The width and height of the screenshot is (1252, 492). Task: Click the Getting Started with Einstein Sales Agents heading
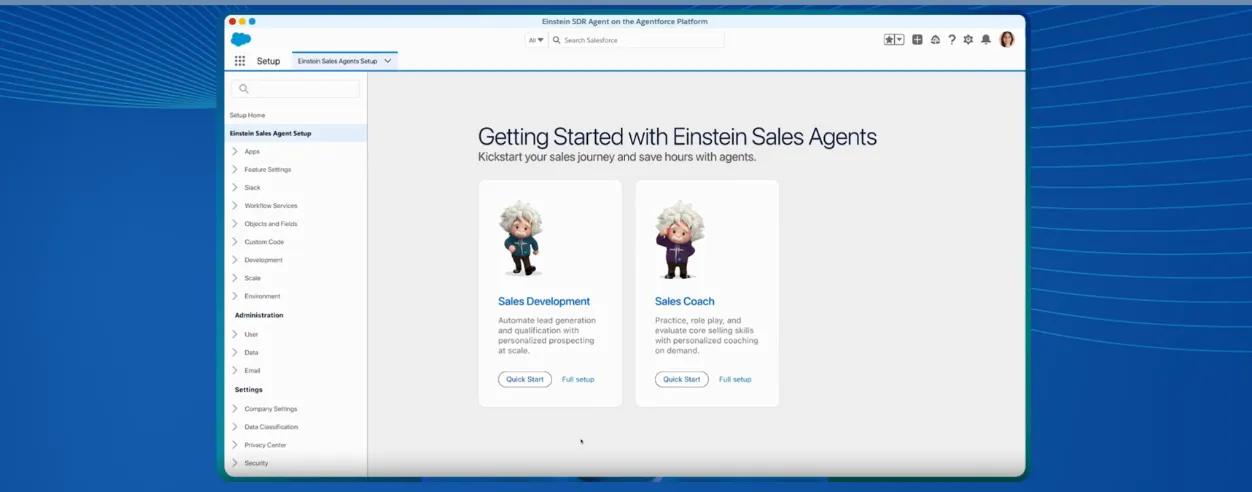(x=677, y=137)
